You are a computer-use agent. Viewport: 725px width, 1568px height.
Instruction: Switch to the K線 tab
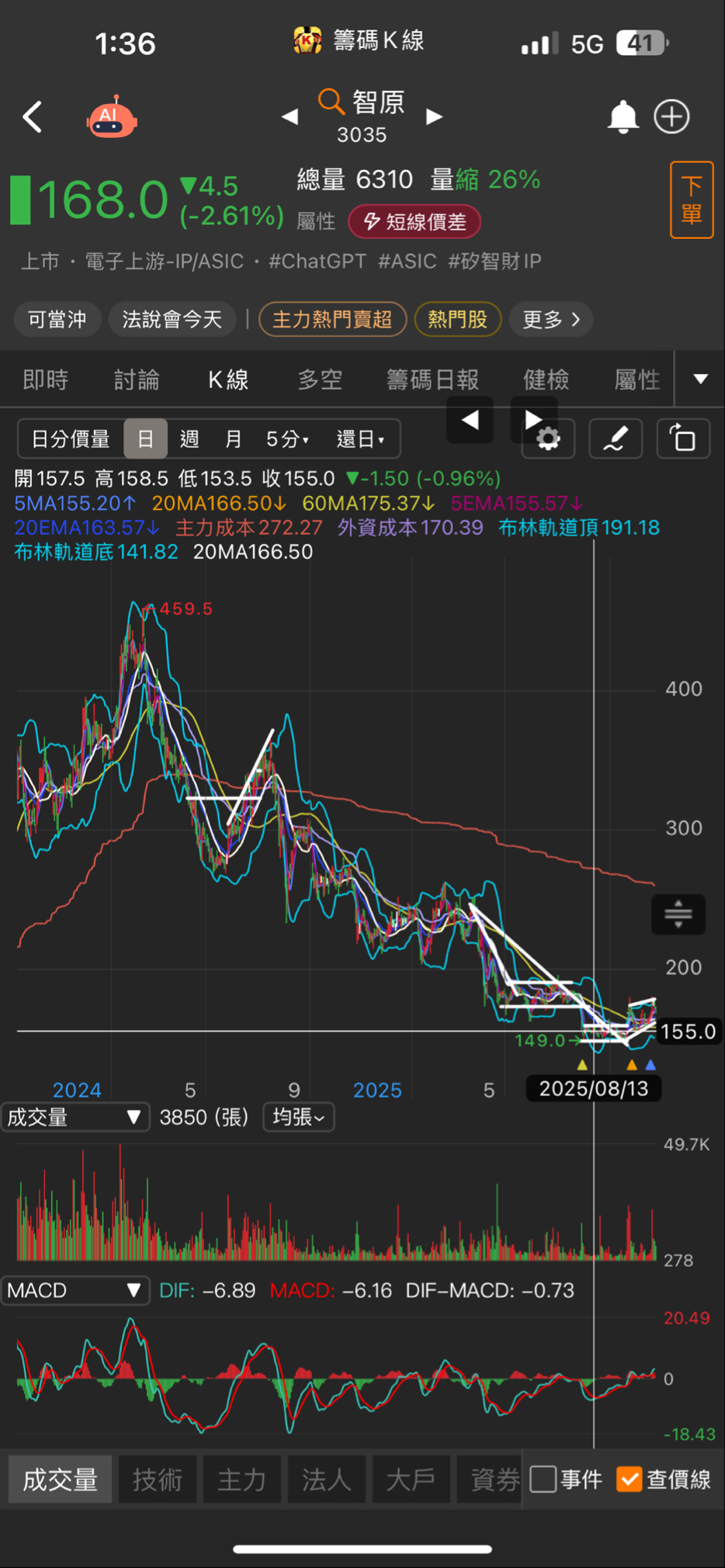tap(228, 380)
